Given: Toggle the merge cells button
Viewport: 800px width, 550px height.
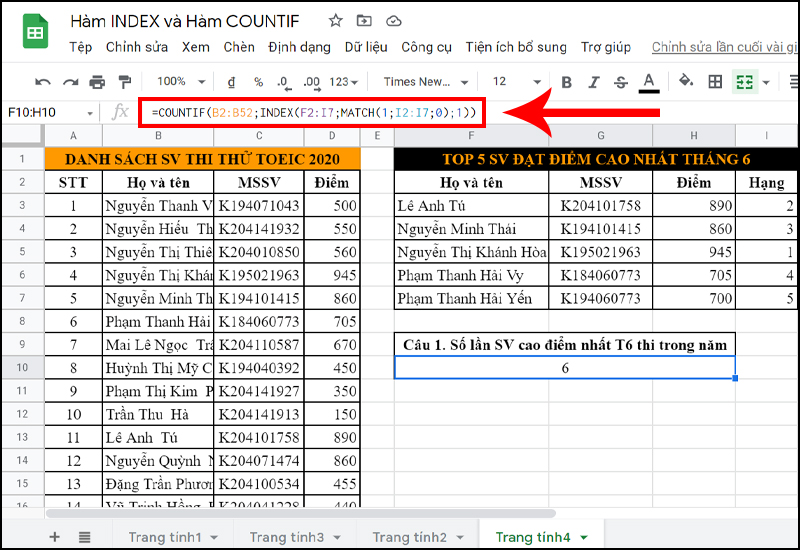Looking at the screenshot, I should click(x=744, y=82).
